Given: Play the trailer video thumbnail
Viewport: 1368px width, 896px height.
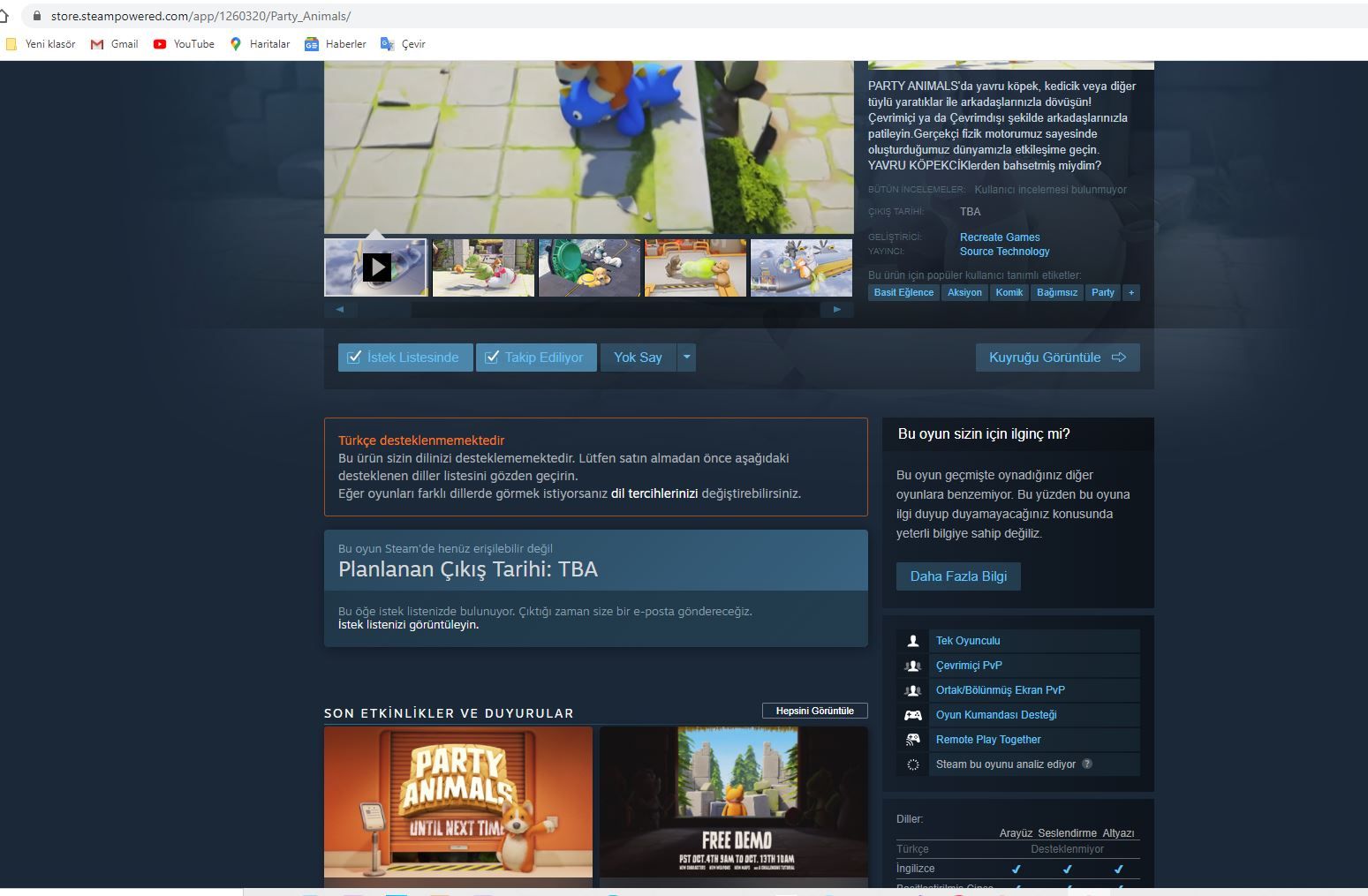Looking at the screenshot, I should pos(375,267).
